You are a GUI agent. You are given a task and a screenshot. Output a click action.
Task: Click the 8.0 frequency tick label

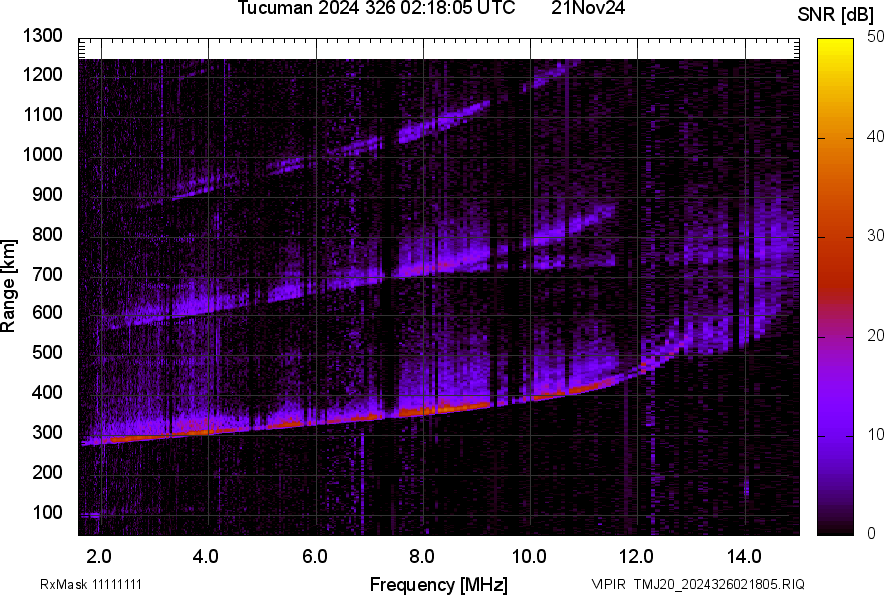(x=421, y=555)
